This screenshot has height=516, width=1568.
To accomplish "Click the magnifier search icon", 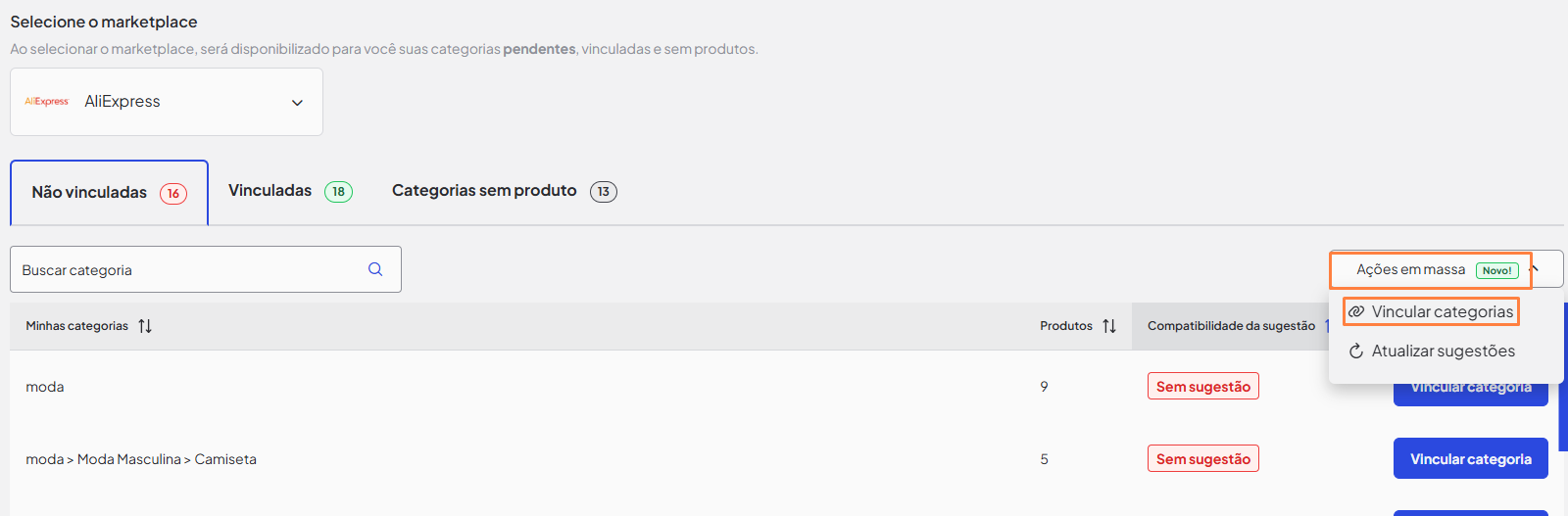I will click(375, 269).
